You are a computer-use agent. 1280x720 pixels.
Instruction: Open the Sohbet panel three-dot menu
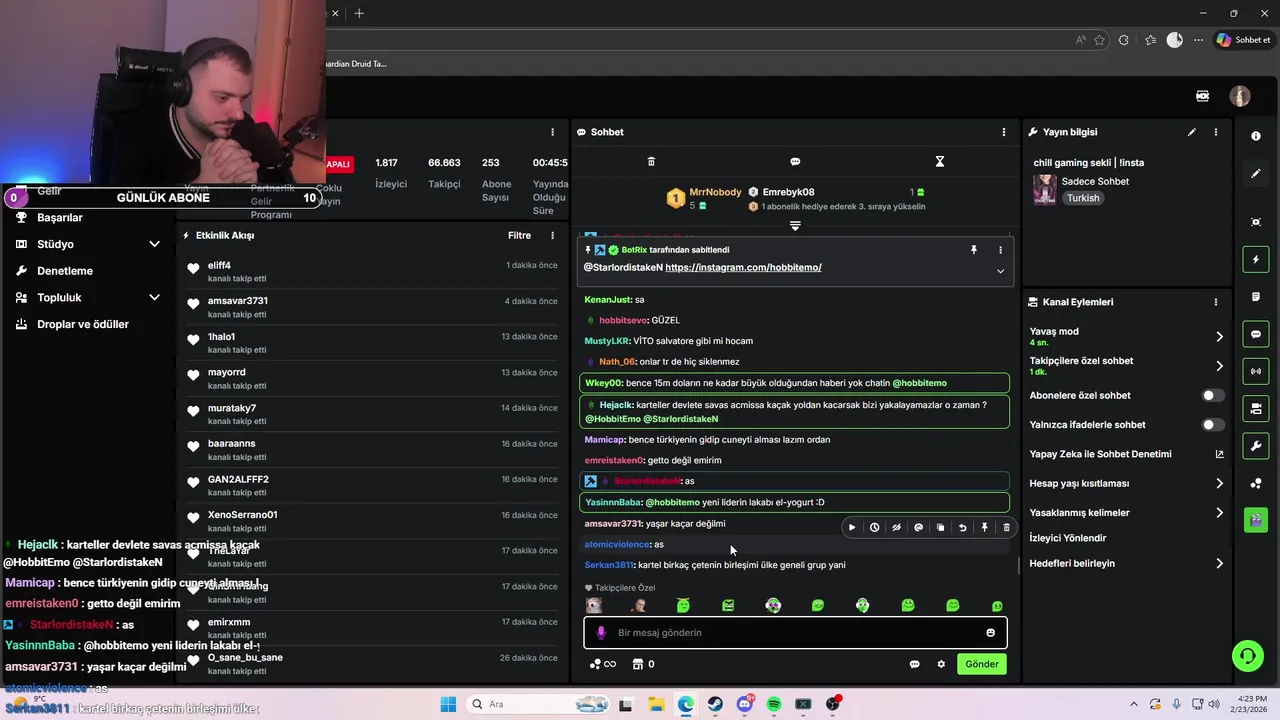point(1004,132)
